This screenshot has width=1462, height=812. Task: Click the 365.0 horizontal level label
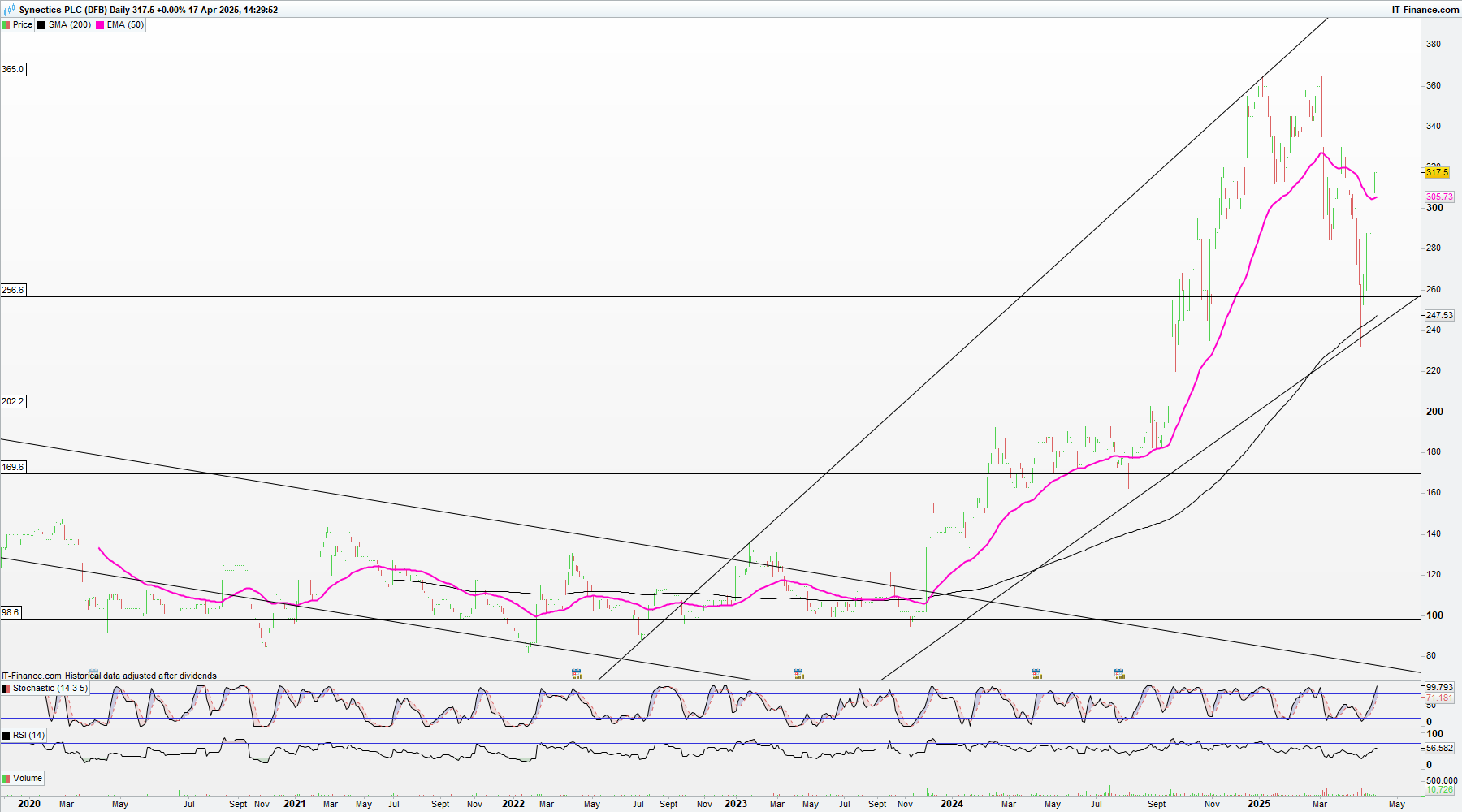tap(13, 69)
